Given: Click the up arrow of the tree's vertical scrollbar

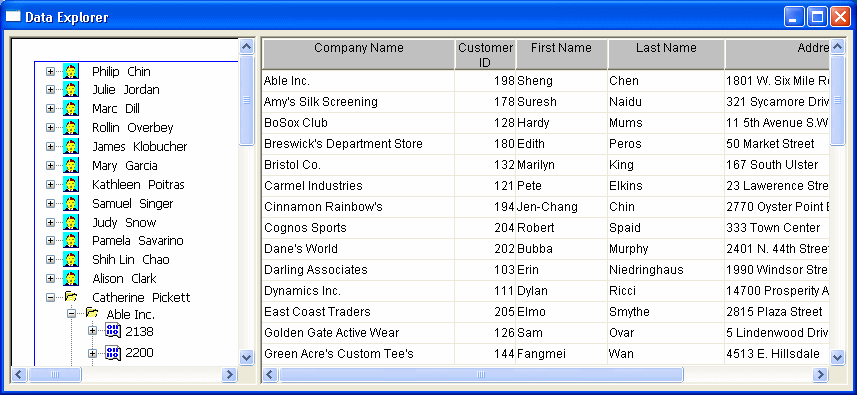Looking at the screenshot, I should [x=247, y=47].
